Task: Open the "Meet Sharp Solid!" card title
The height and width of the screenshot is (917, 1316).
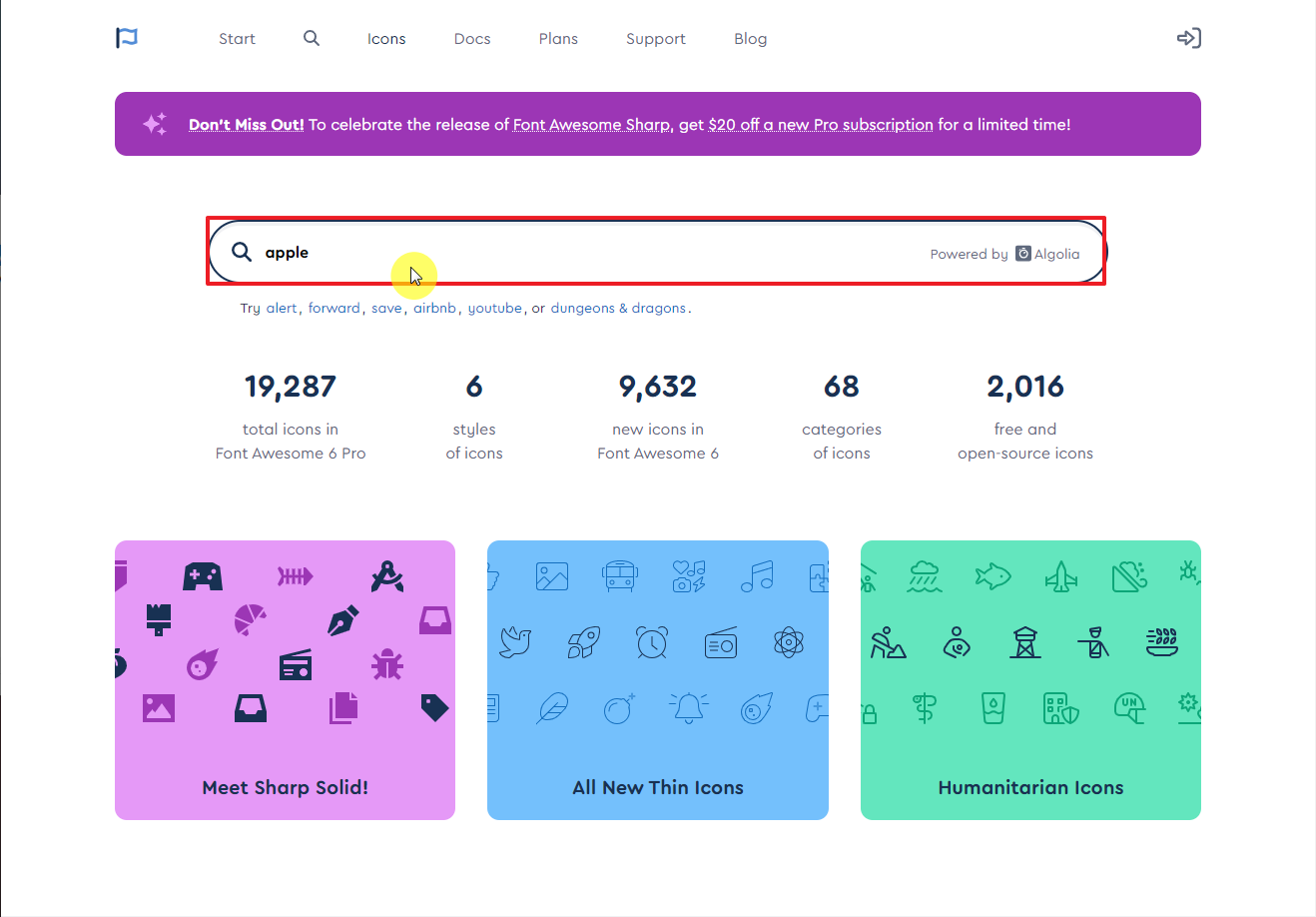Action: 286,787
